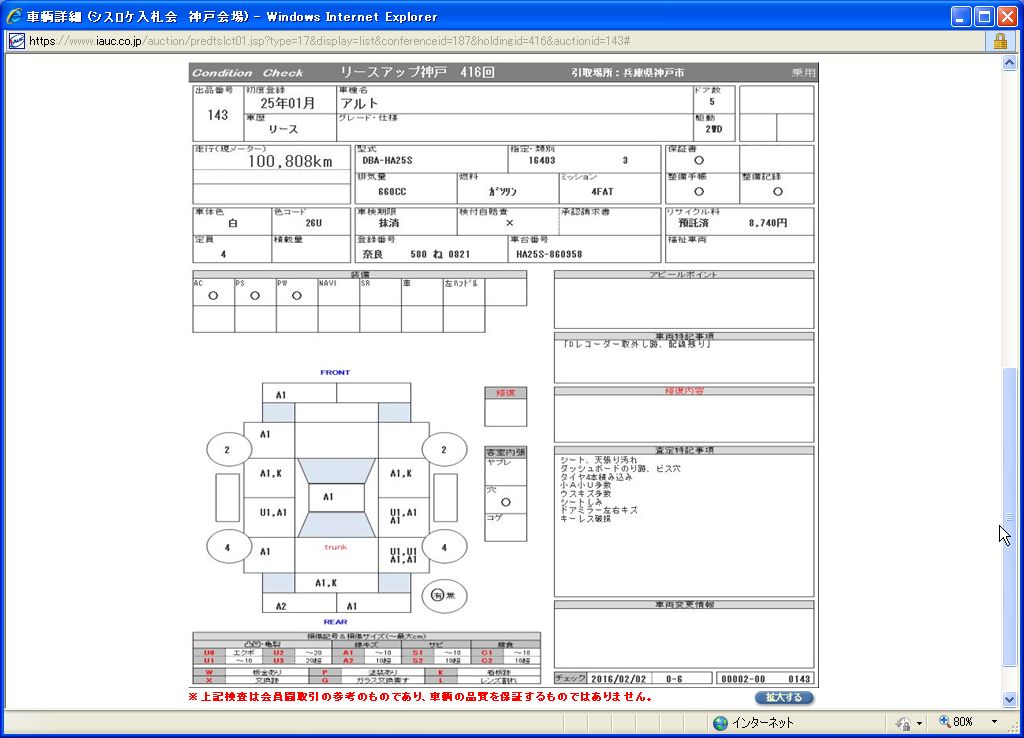Click the AC equipment circle mark

tap(213, 296)
